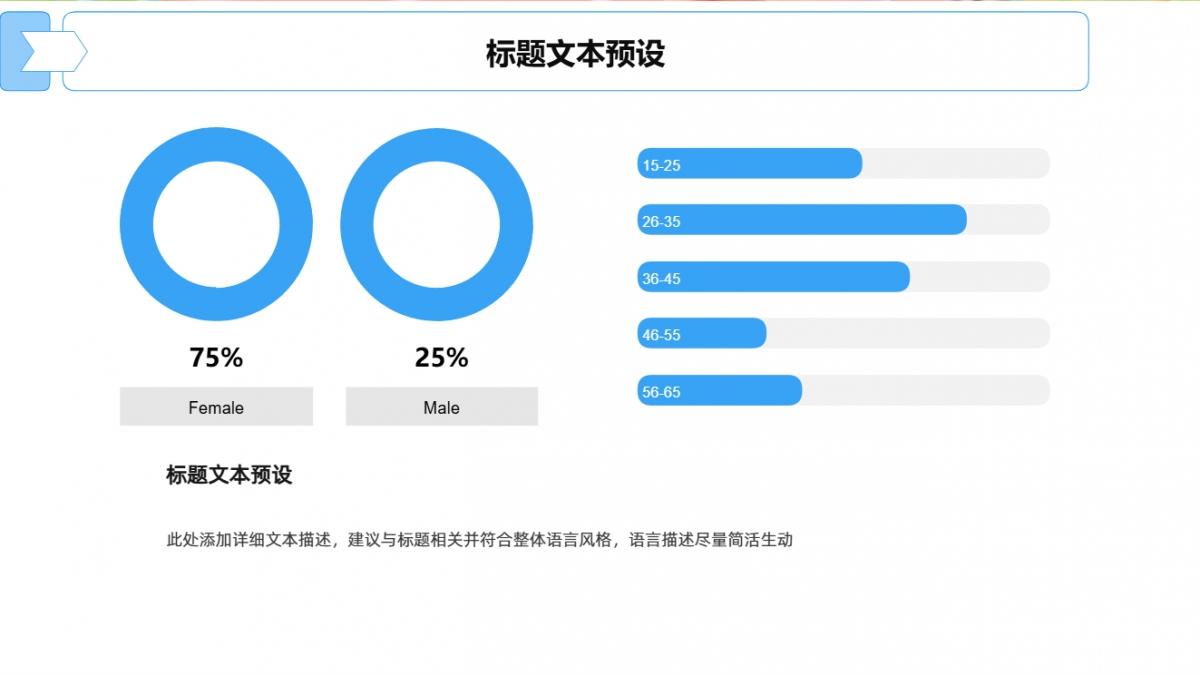1200x675 pixels.
Task: Click the blue 46-55 age bar
Action: click(x=702, y=334)
